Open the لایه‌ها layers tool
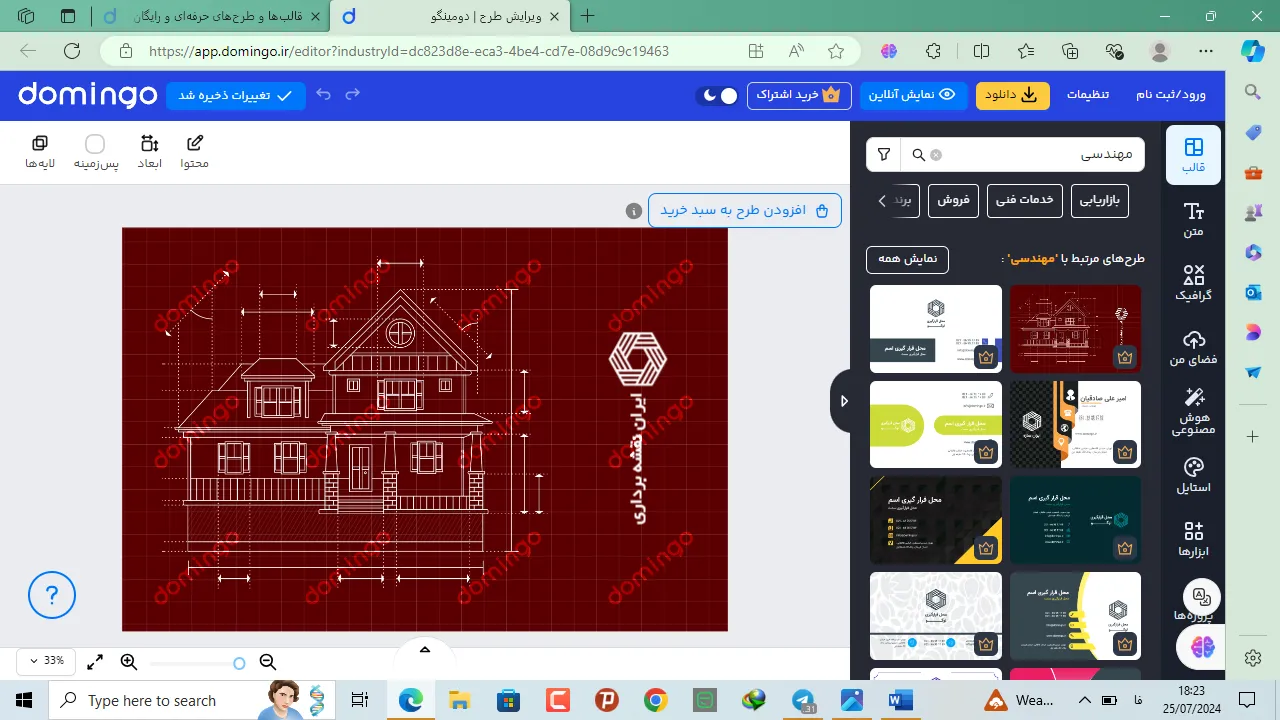This screenshot has height=720, width=1280. click(x=40, y=152)
